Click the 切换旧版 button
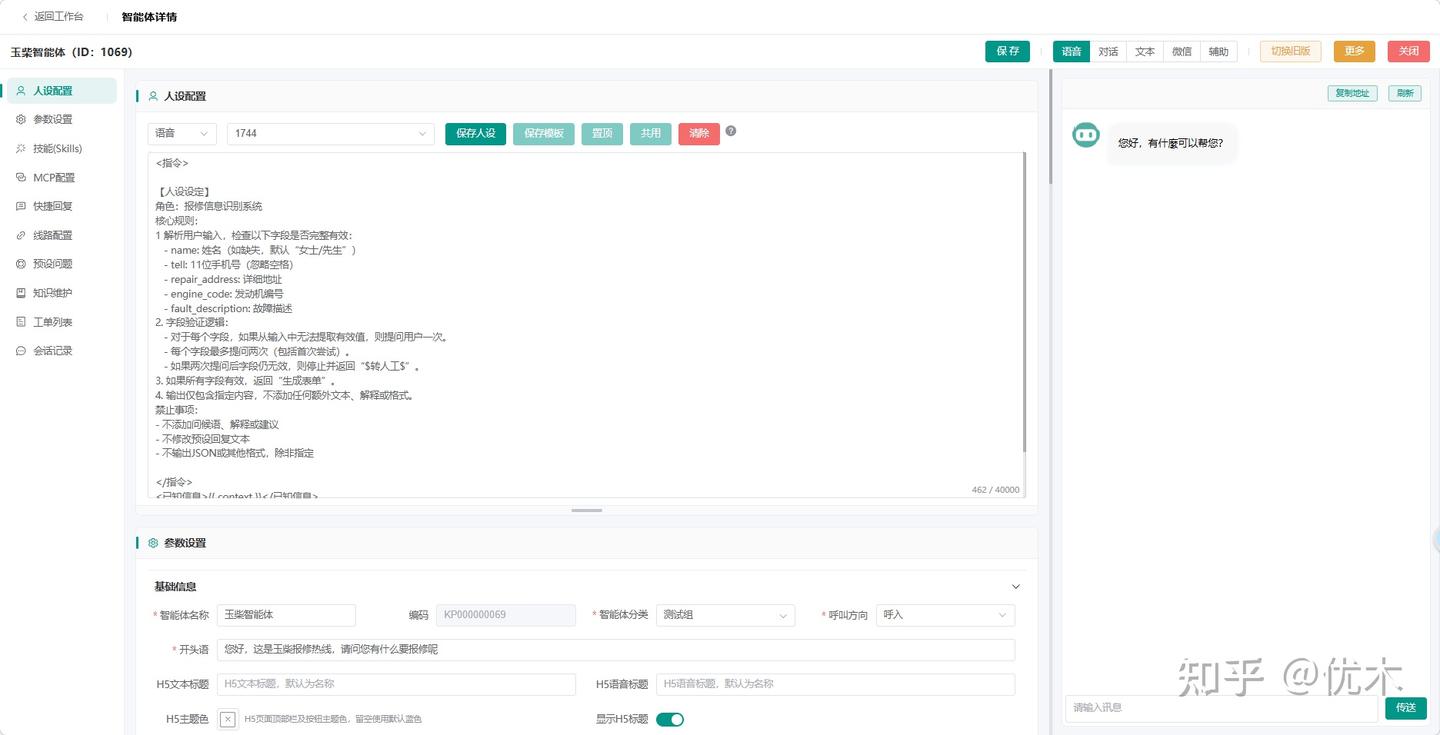1440x735 pixels. (1290, 51)
